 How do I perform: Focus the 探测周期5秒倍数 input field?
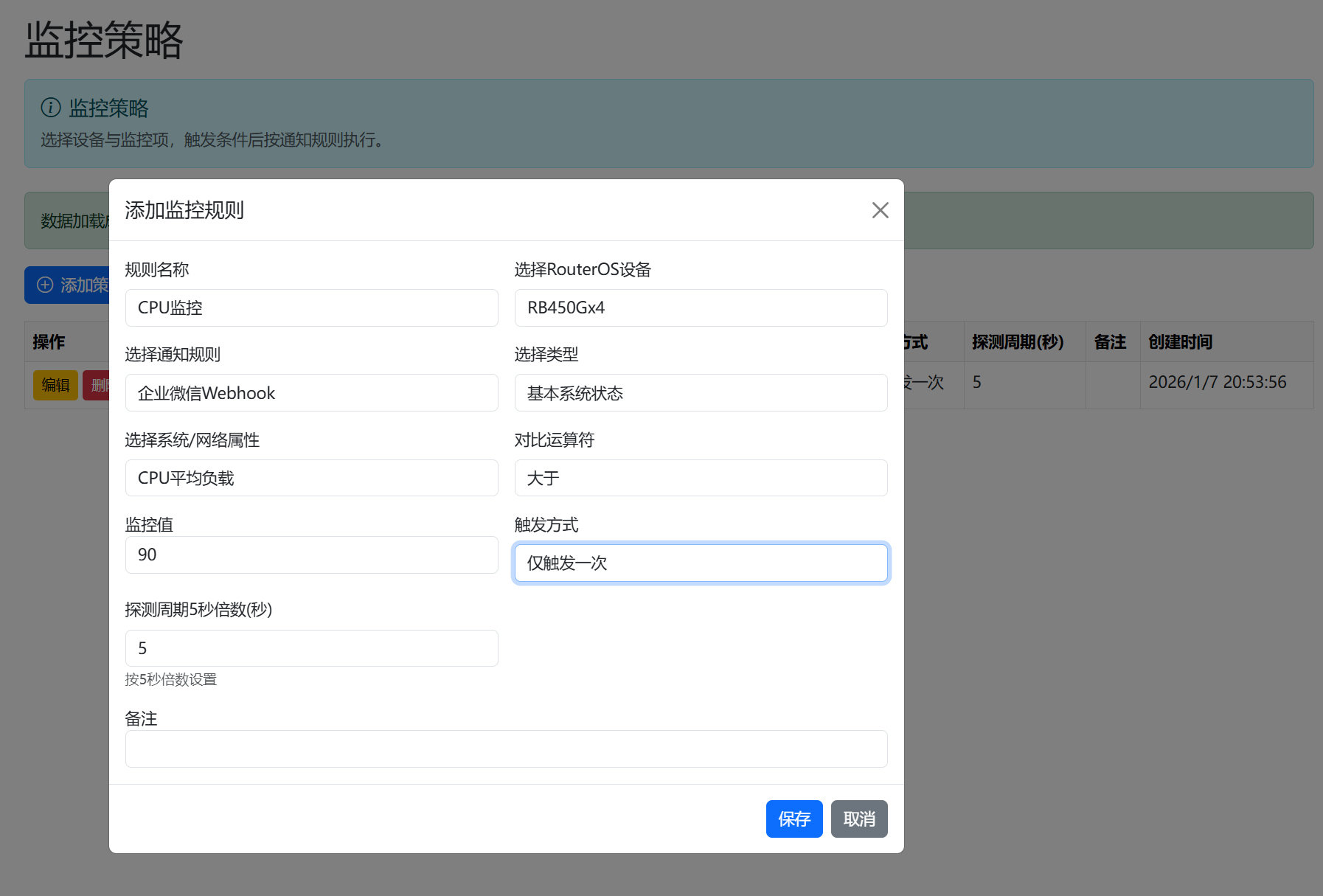tap(311, 648)
